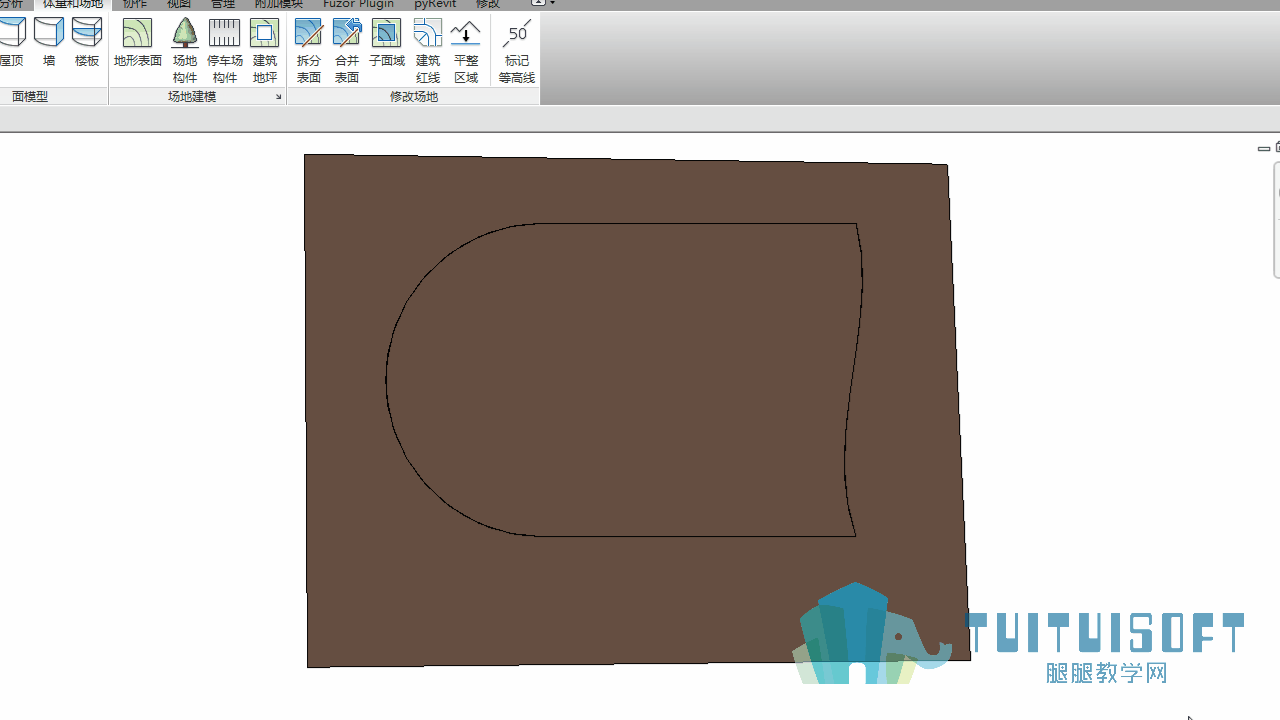This screenshot has height=720, width=1280.
Task: Switch to the 修改 modify tab
Action: (x=487, y=4)
